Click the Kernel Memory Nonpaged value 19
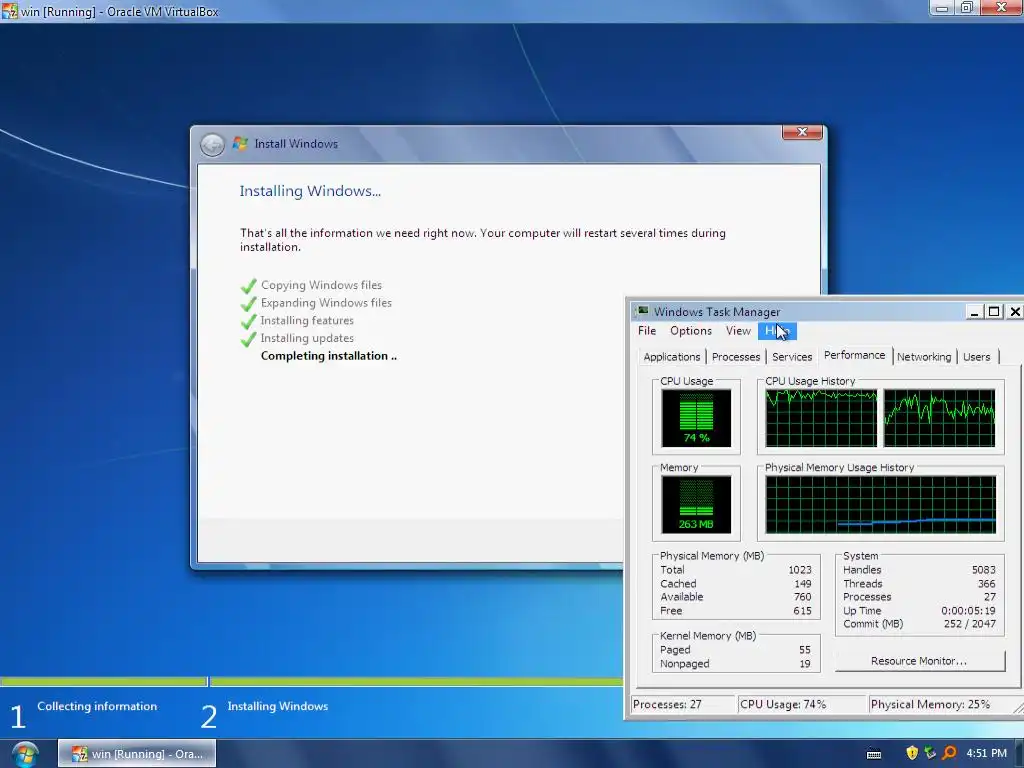 805,664
